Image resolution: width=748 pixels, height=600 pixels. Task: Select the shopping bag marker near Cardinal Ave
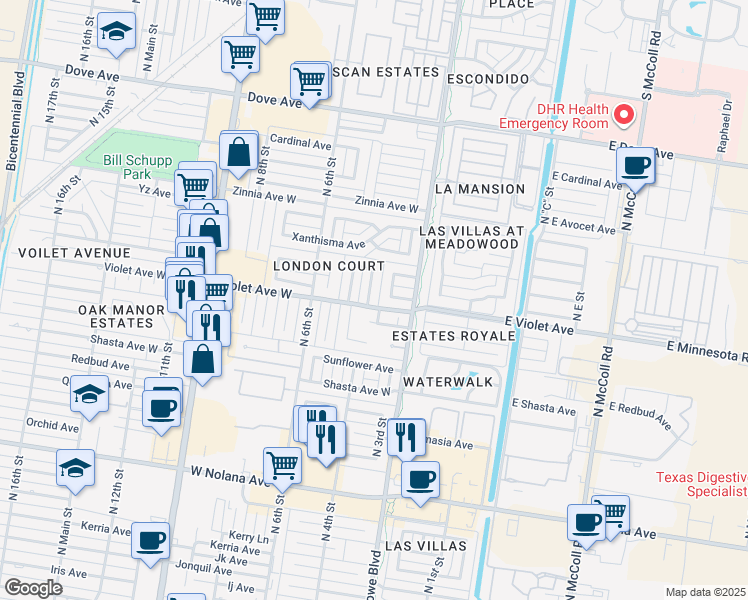tap(240, 153)
